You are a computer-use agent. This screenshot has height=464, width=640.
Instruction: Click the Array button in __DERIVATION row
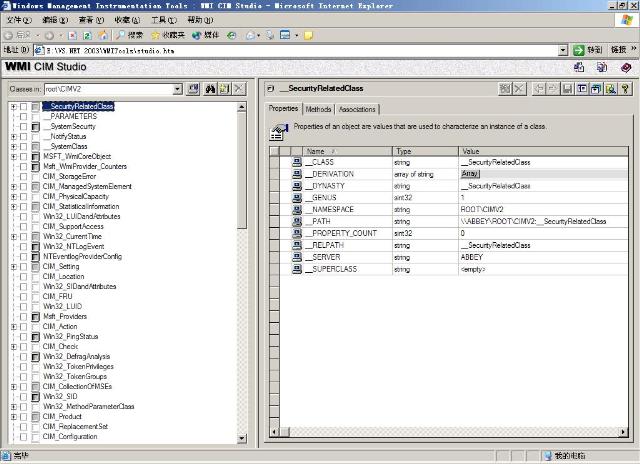(x=470, y=174)
